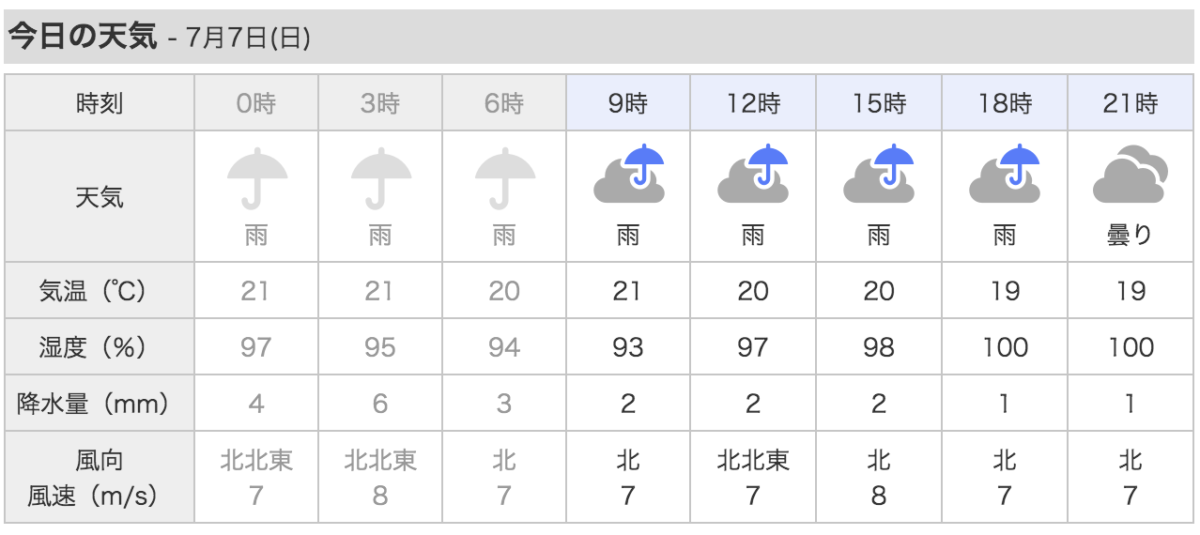Select the 9時 column header

(x=628, y=103)
